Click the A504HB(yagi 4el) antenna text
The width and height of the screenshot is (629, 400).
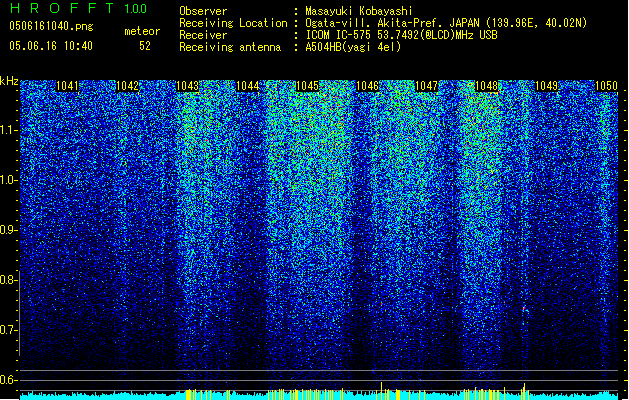point(353,47)
